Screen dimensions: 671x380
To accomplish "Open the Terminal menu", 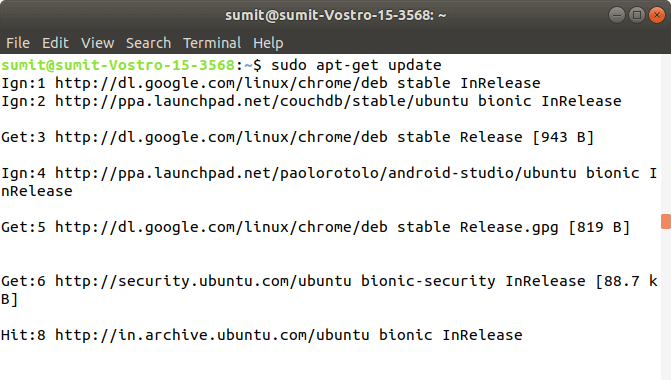I will click(x=212, y=43).
